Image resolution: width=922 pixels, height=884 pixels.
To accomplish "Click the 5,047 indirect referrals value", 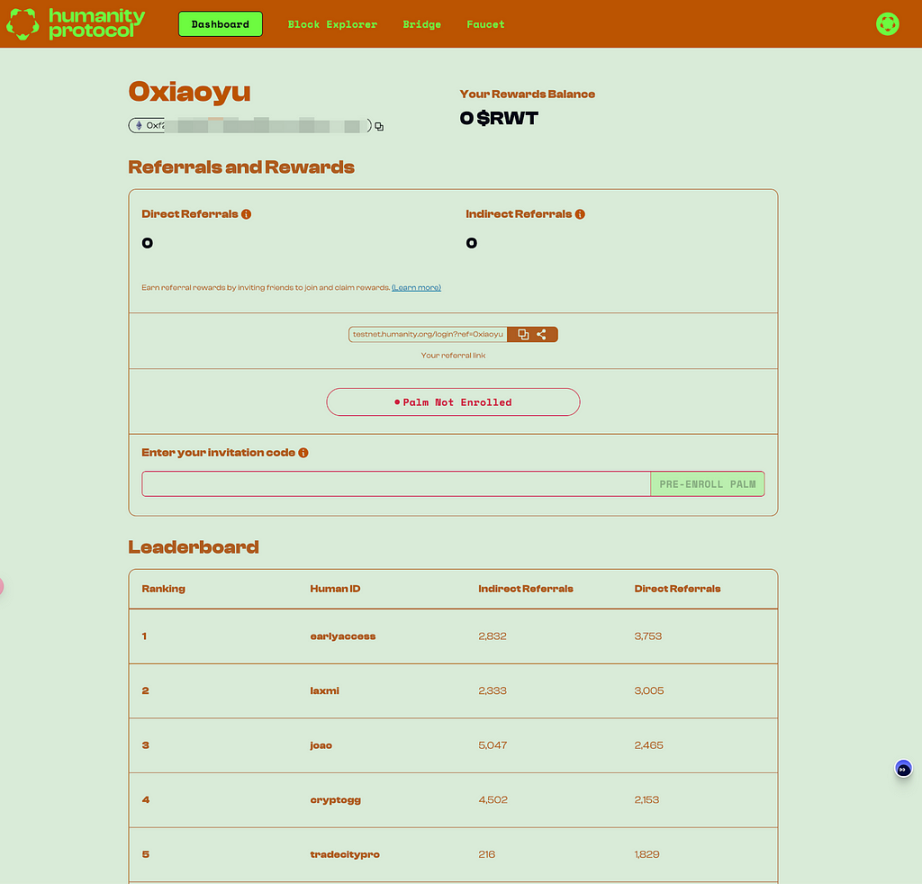I will coord(493,745).
